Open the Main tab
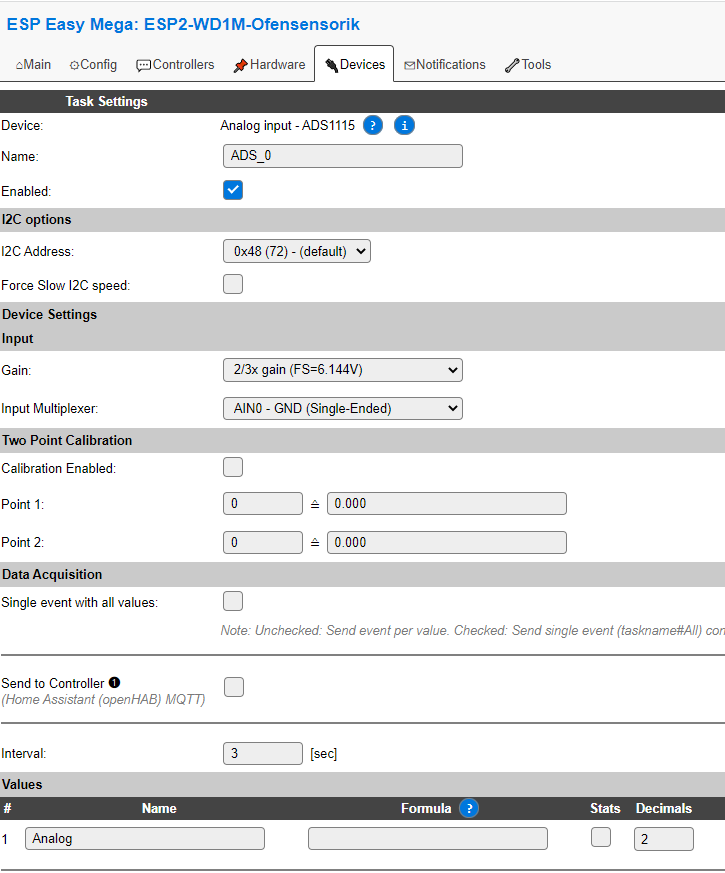The width and height of the screenshot is (725, 873). (33, 65)
